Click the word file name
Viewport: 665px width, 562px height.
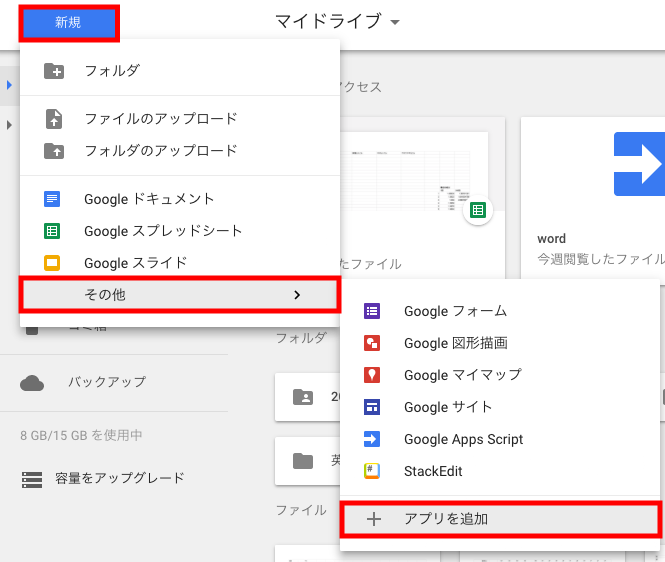point(551,239)
